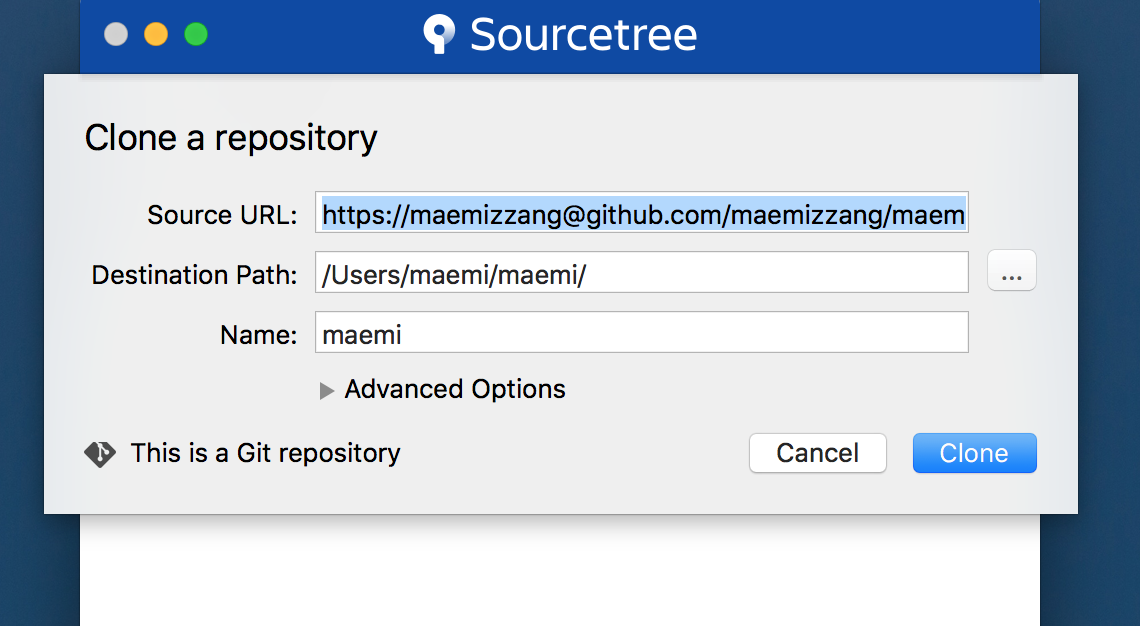
Task: Expand the Advanced Options disclosure triangle
Action: tap(326, 391)
